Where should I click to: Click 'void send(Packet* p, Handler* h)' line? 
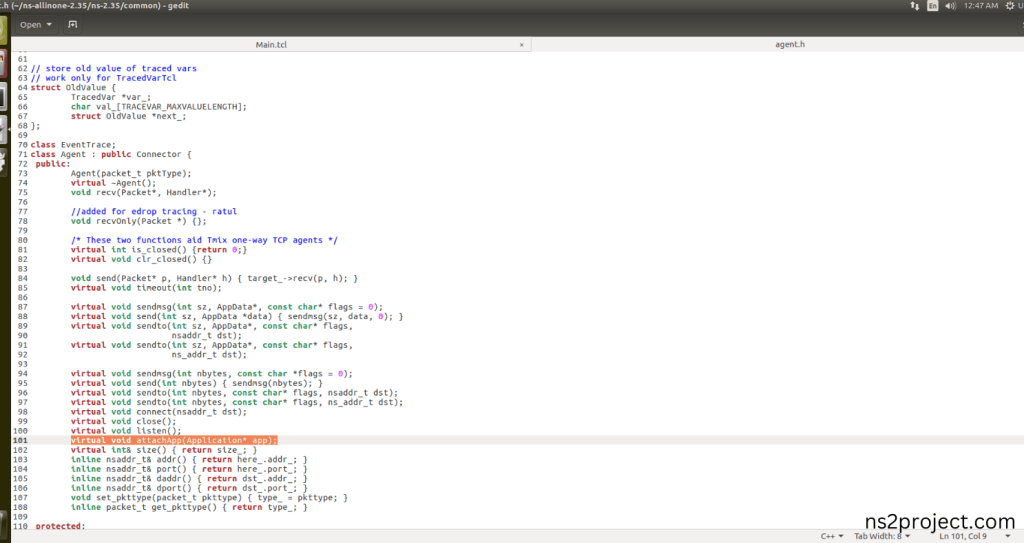pyautogui.click(x=214, y=278)
